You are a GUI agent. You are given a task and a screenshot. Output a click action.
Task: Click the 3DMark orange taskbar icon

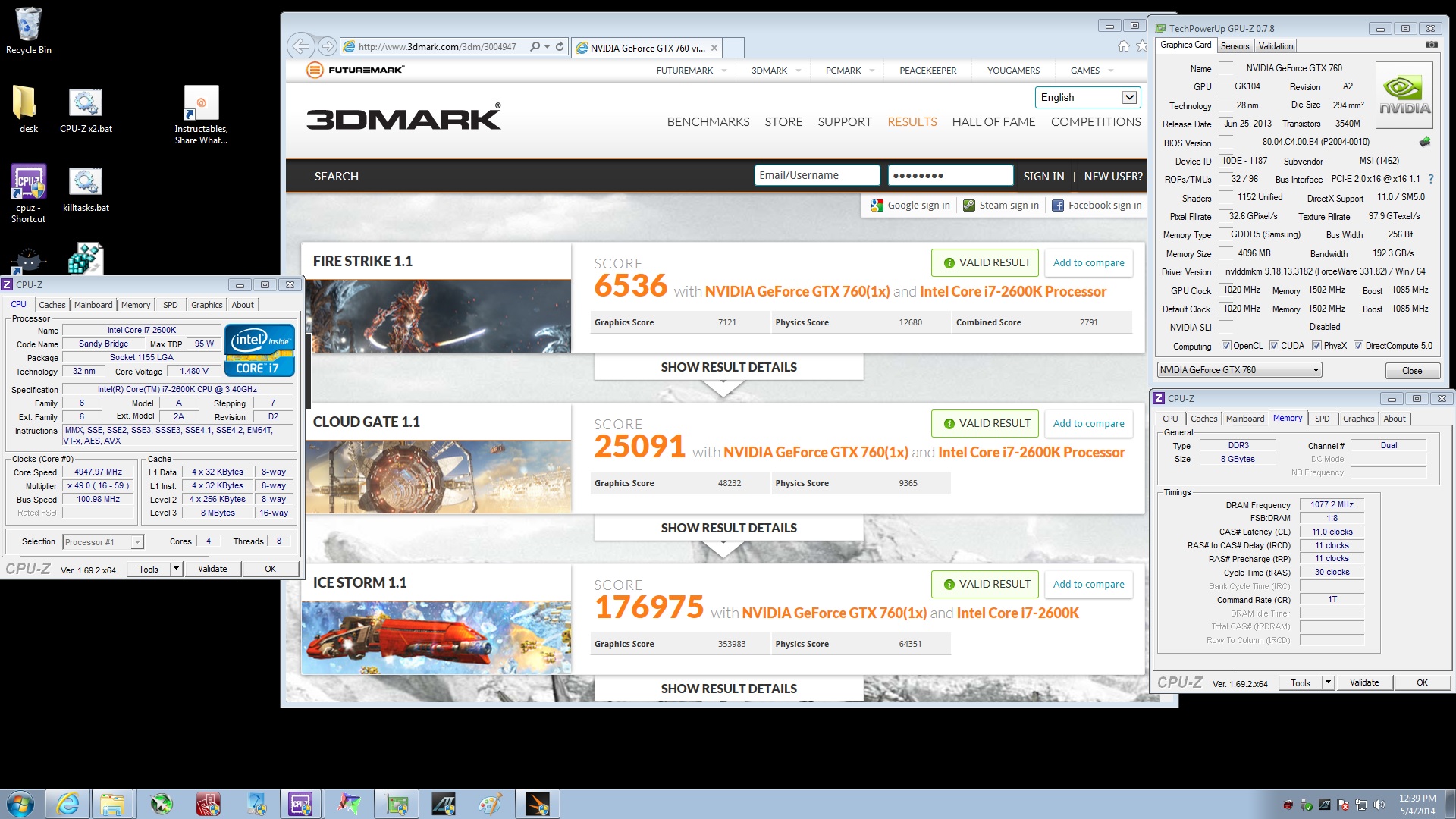538,804
